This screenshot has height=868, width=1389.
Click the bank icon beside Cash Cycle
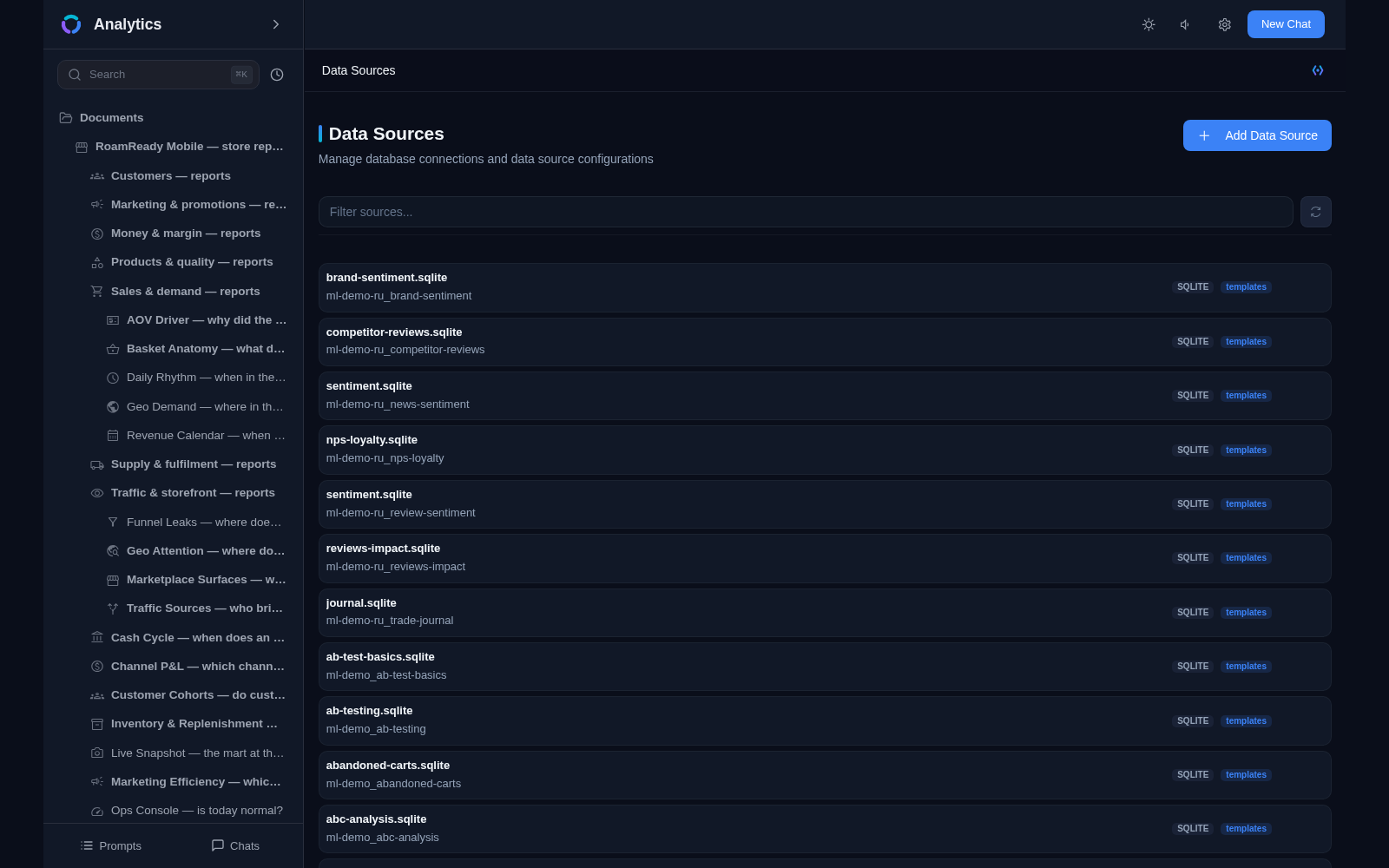click(x=97, y=638)
